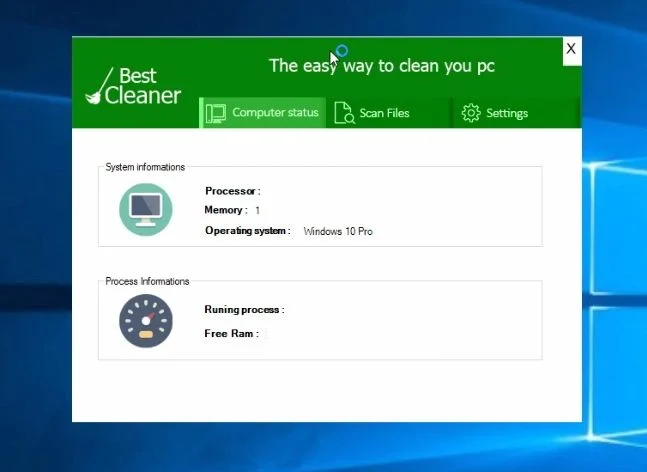
Task: Switch to the Scan Files tab
Action: pyautogui.click(x=388, y=113)
